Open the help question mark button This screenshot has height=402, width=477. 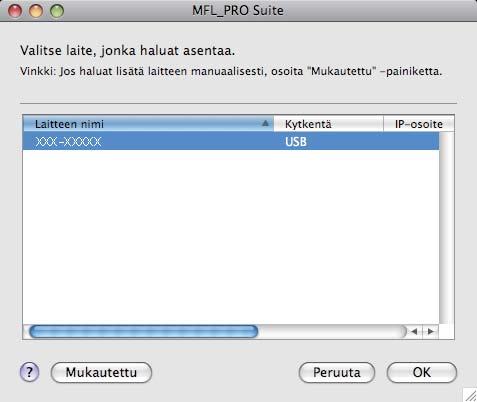click(30, 372)
